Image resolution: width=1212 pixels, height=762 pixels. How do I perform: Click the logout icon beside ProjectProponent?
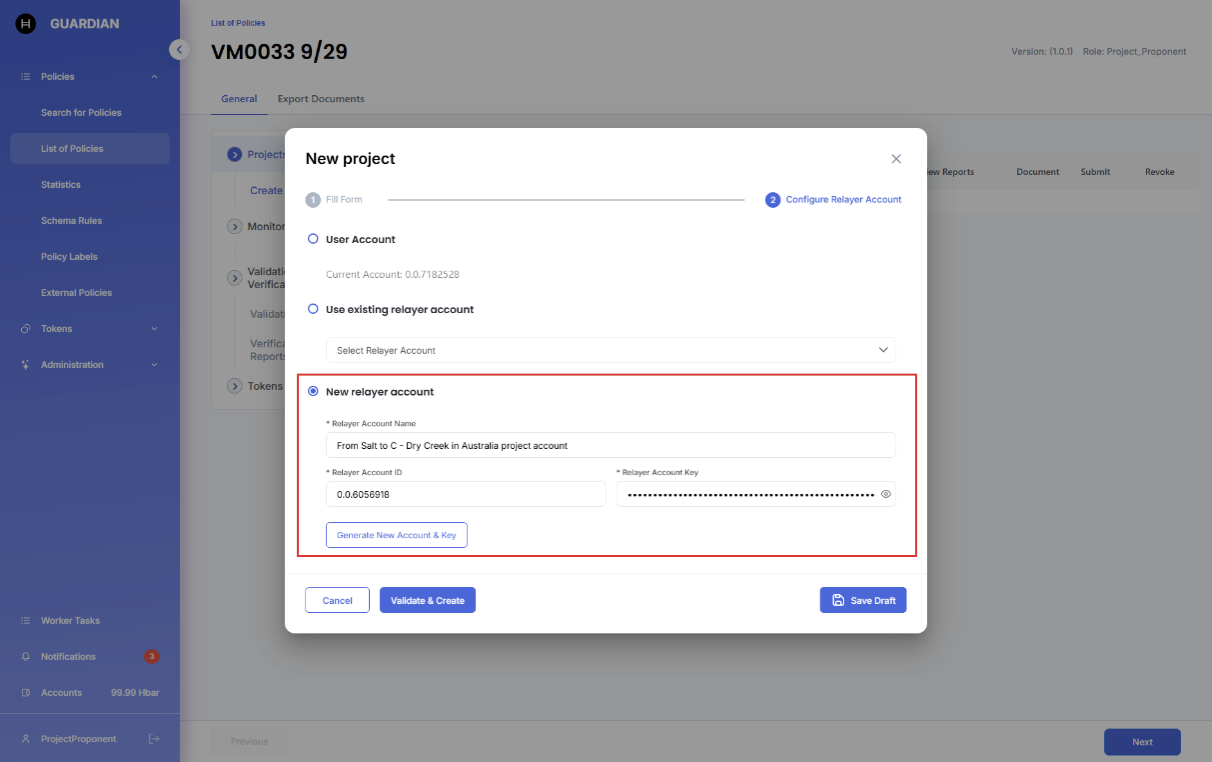pos(154,739)
